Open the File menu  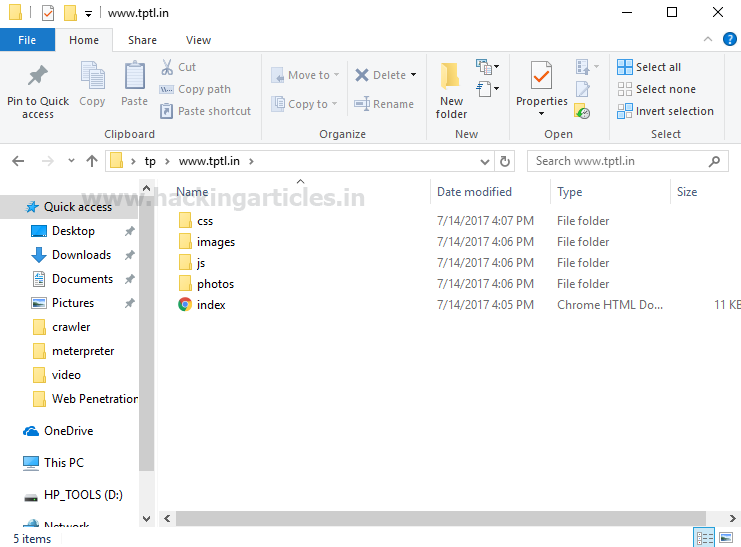coord(27,40)
